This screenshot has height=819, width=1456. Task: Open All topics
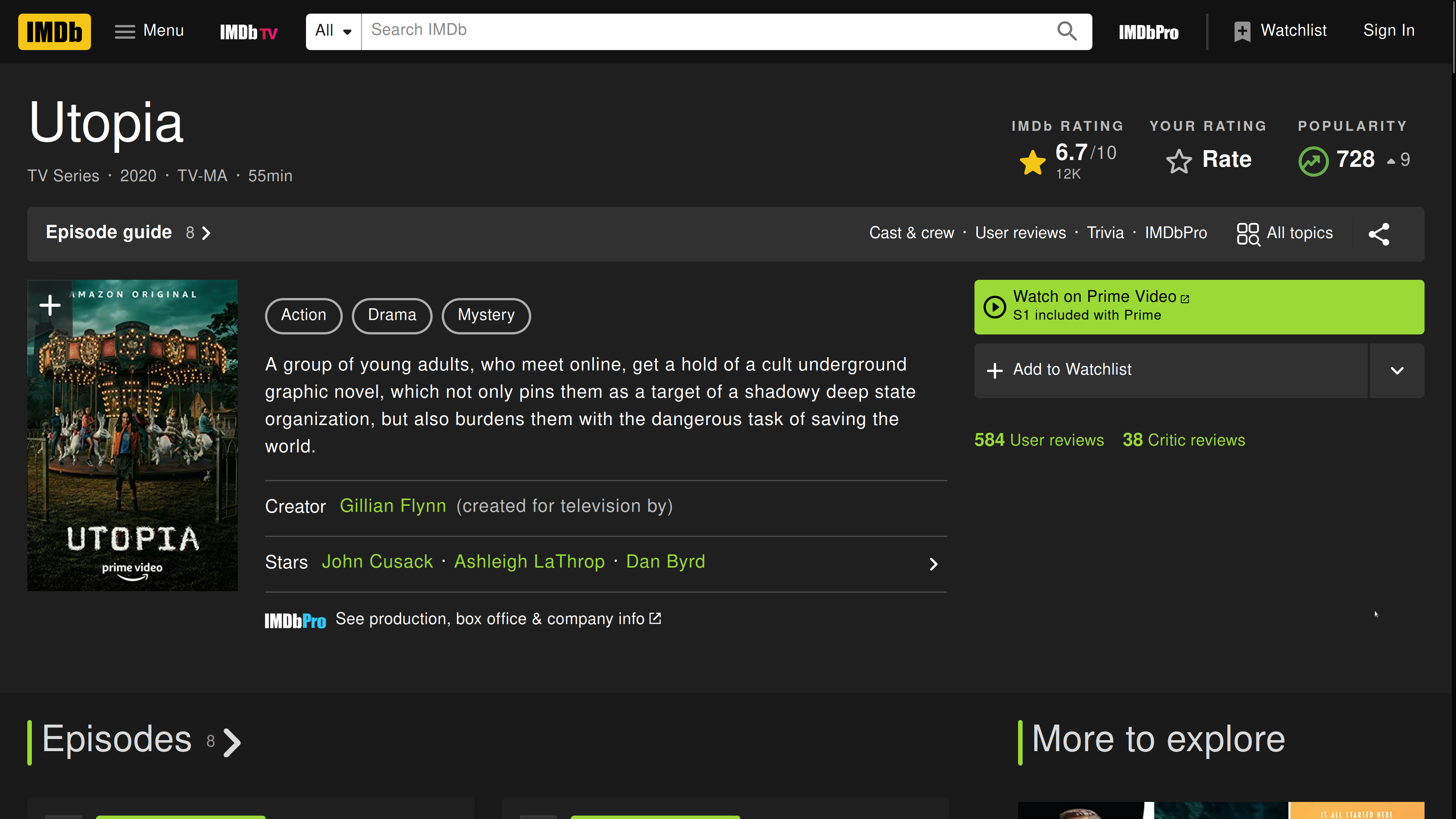point(1285,234)
